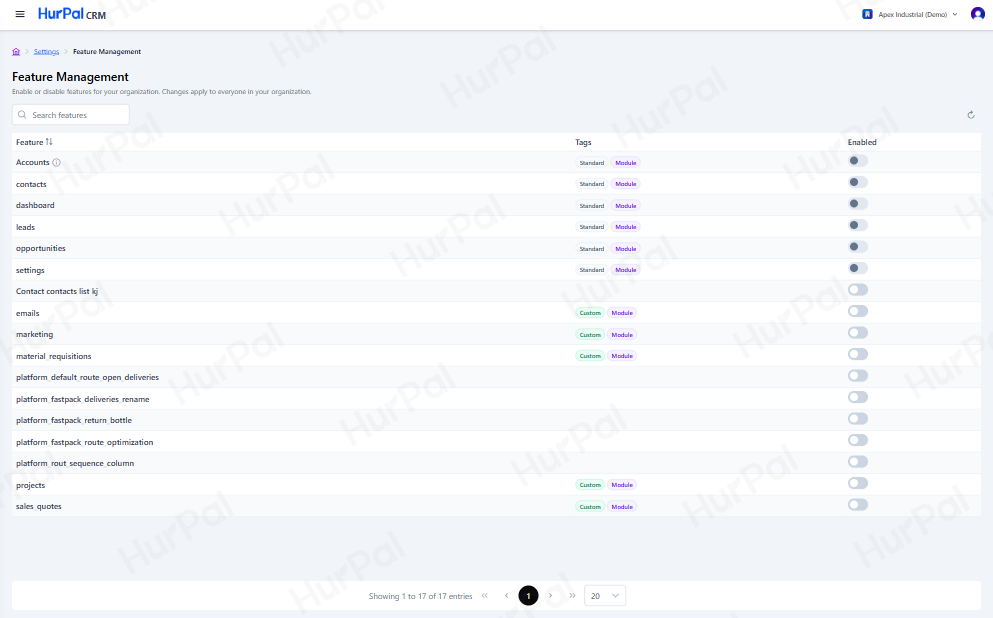Enable platform_fastpack_return_bottle feature
Image resolution: width=993 pixels, height=618 pixels.
click(858, 419)
